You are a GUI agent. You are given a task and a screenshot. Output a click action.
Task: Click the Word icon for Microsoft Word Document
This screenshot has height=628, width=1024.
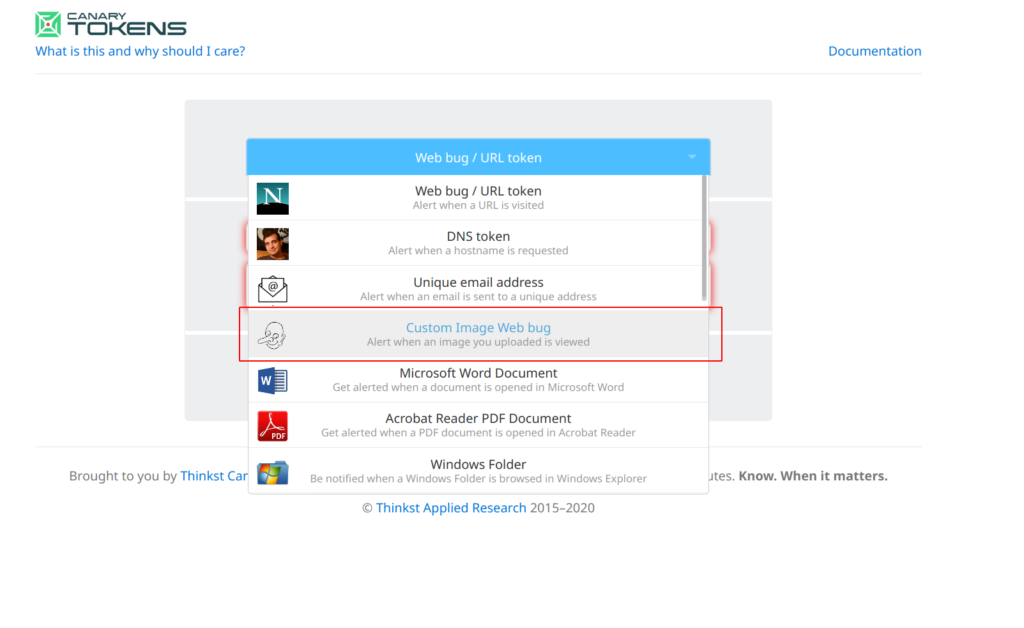(x=272, y=381)
